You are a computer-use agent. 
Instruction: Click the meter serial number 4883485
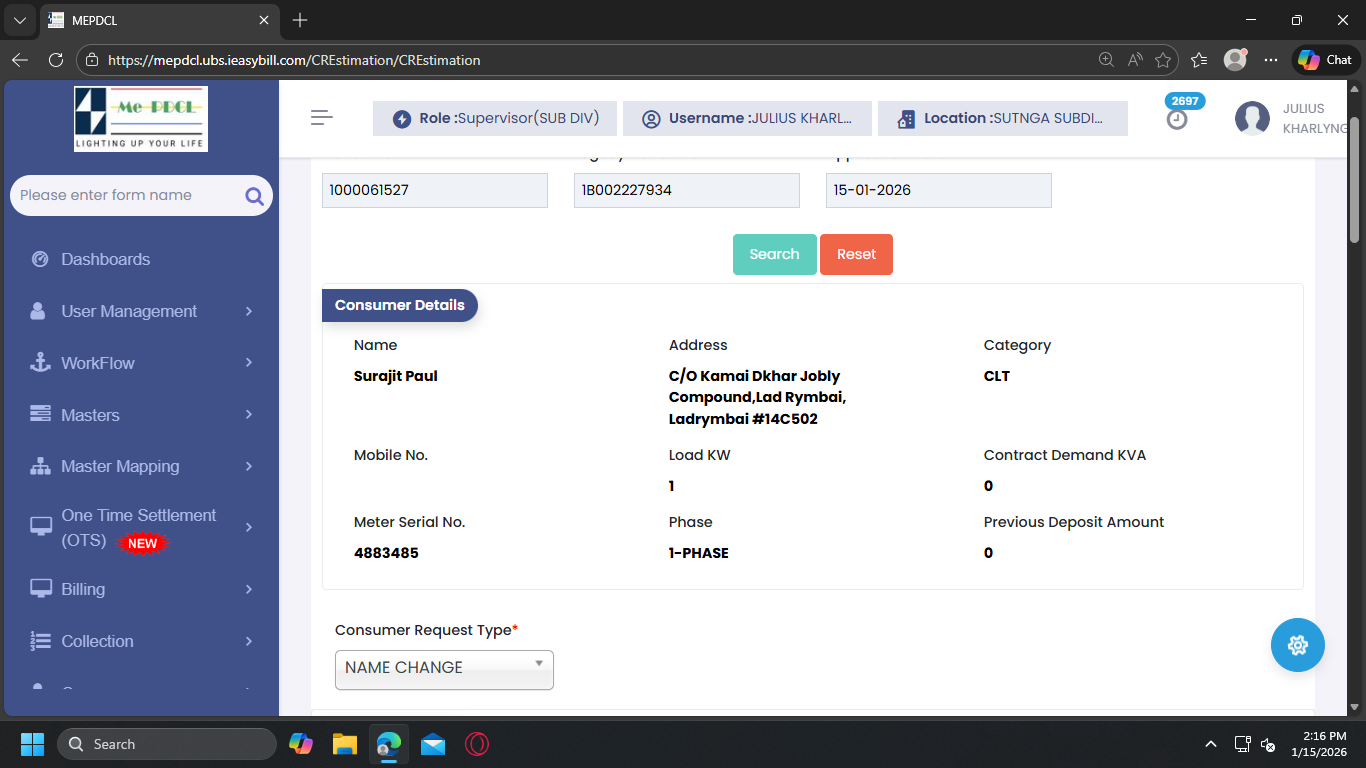point(386,553)
